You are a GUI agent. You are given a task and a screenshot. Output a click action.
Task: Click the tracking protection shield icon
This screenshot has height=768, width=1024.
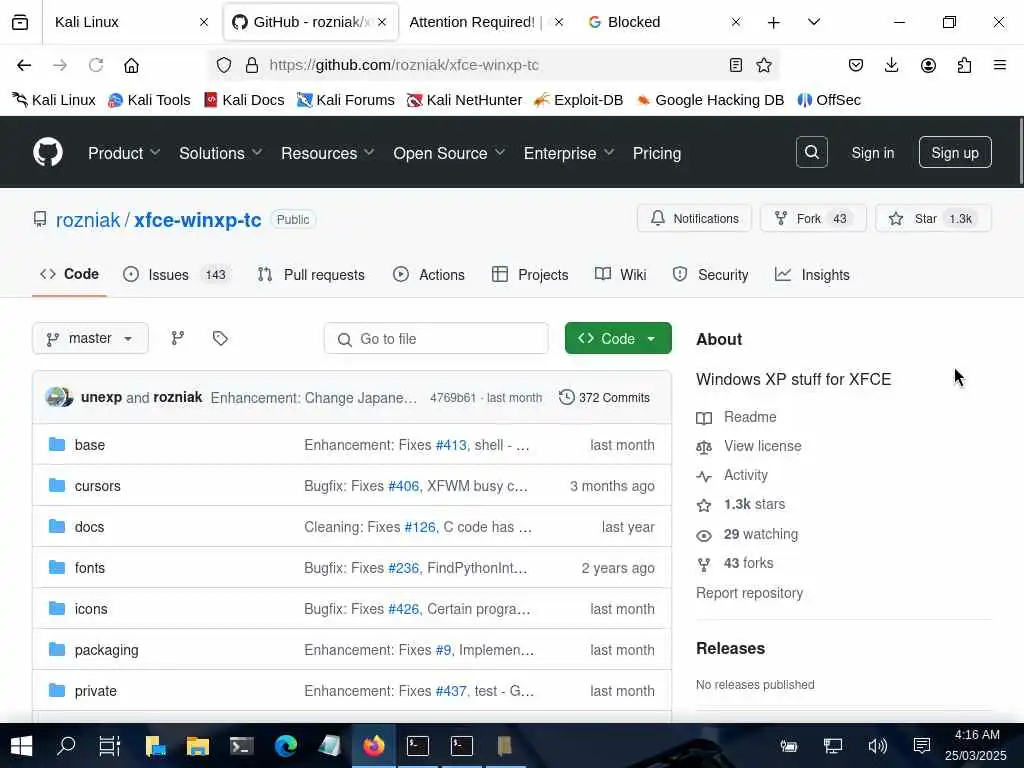click(224, 65)
